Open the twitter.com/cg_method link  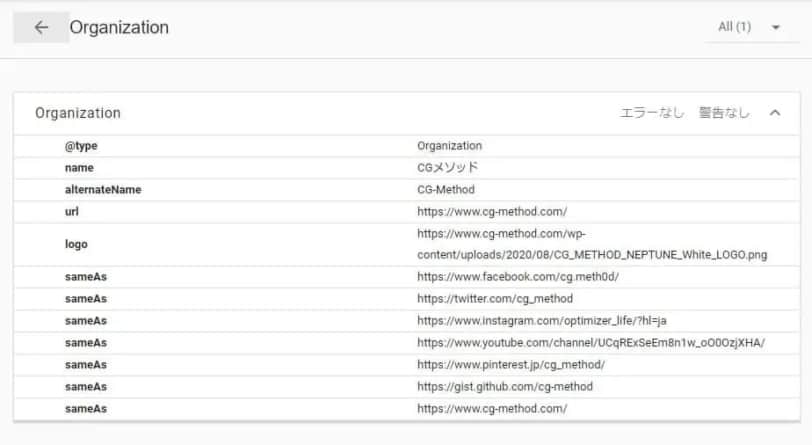(495, 299)
